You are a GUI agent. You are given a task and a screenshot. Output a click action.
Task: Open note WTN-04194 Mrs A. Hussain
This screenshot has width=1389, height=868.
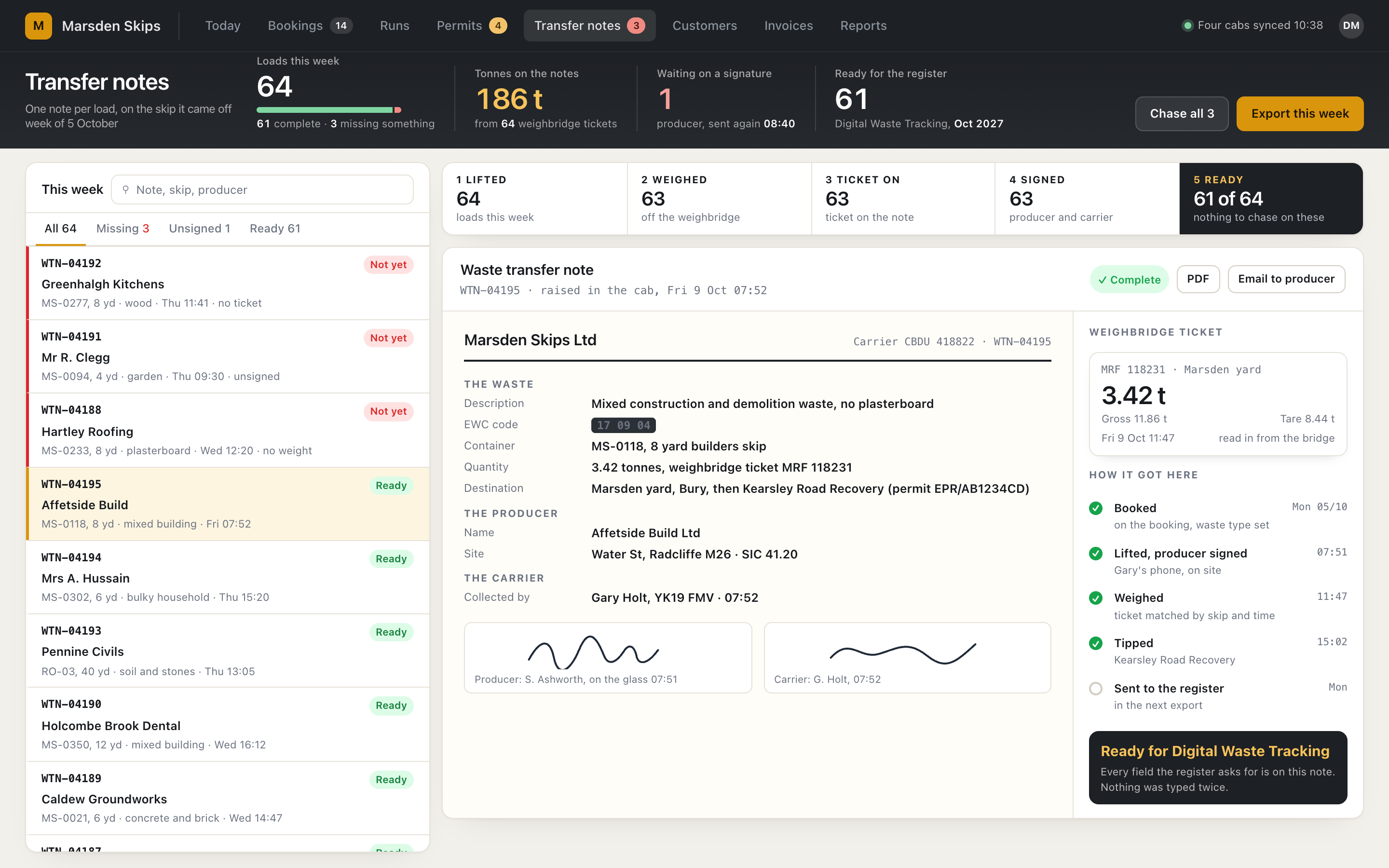228,578
